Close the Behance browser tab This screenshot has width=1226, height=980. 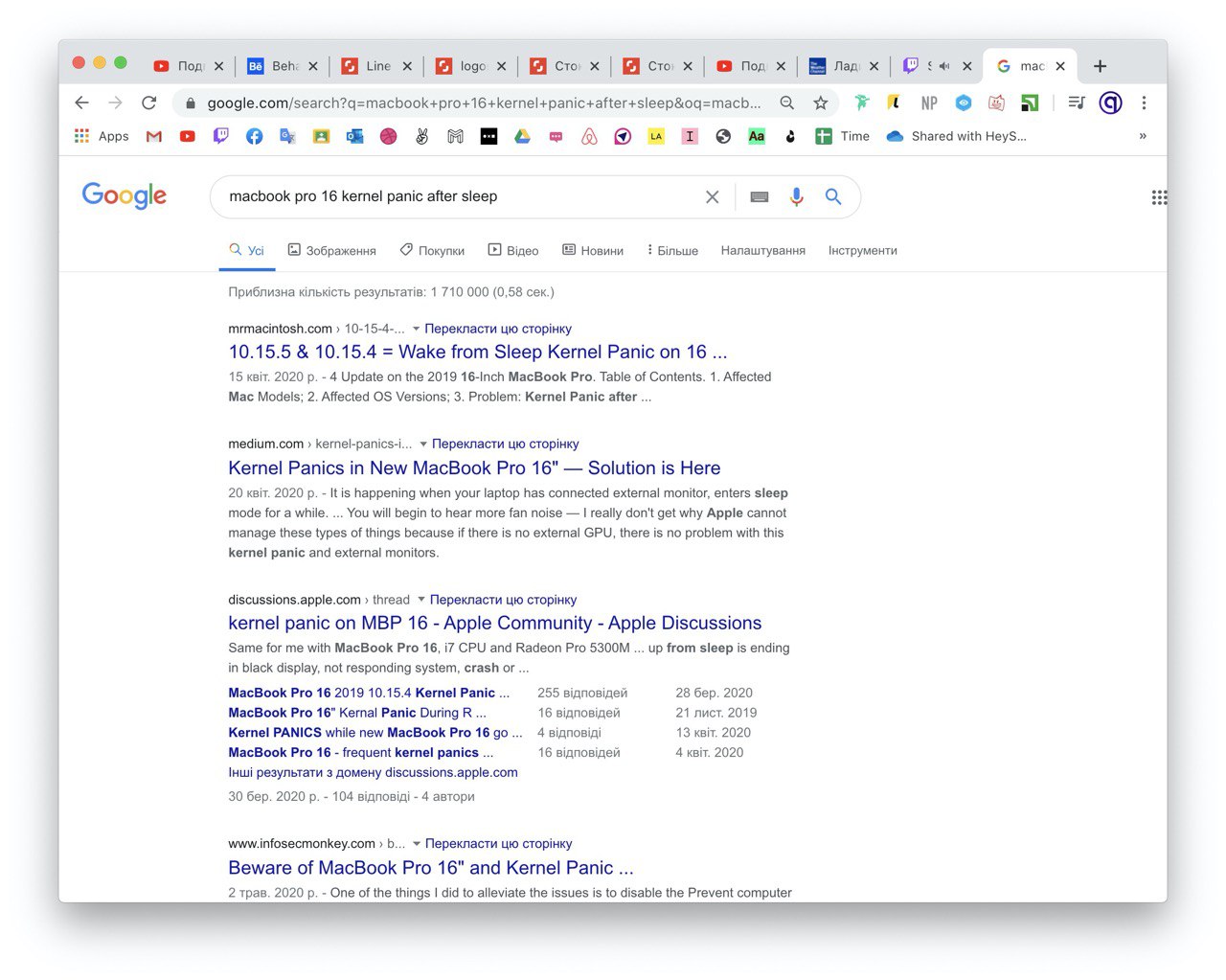[313, 66]
